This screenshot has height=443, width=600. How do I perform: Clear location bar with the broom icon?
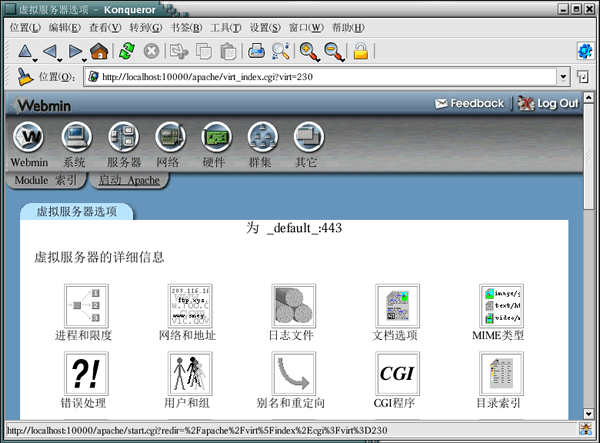pyautogui.click(x=25, y=77)
